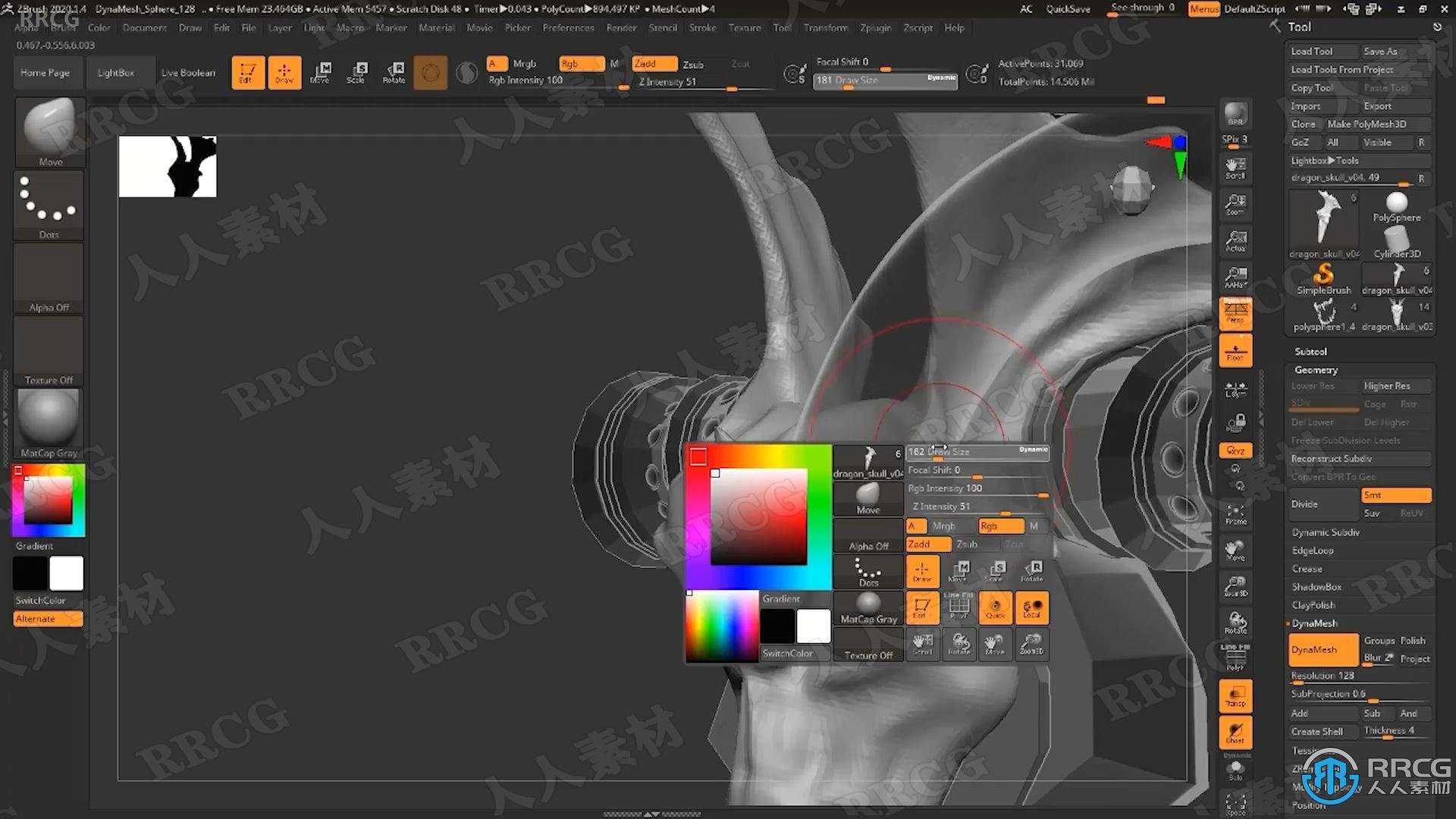Select Draw mode in top shelf
The width and height of the screenshot is (1456, 819).
pyautogui.click(x=284, y=73)
